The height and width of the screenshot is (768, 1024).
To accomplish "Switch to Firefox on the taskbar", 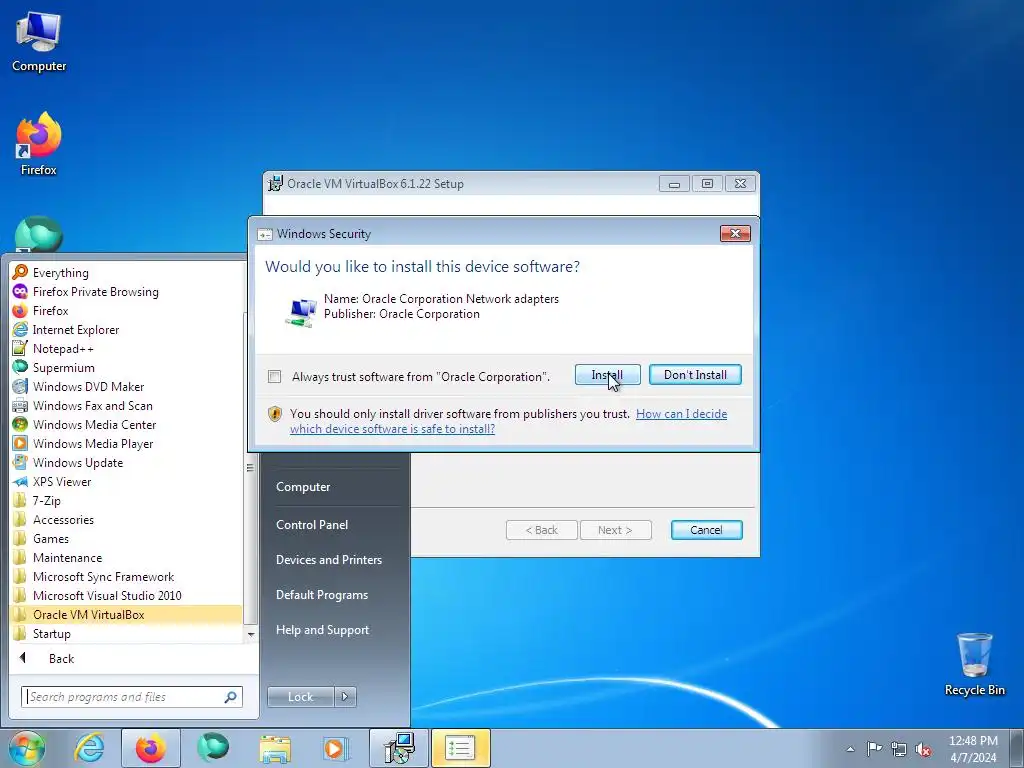I will (x=150, y=748).
